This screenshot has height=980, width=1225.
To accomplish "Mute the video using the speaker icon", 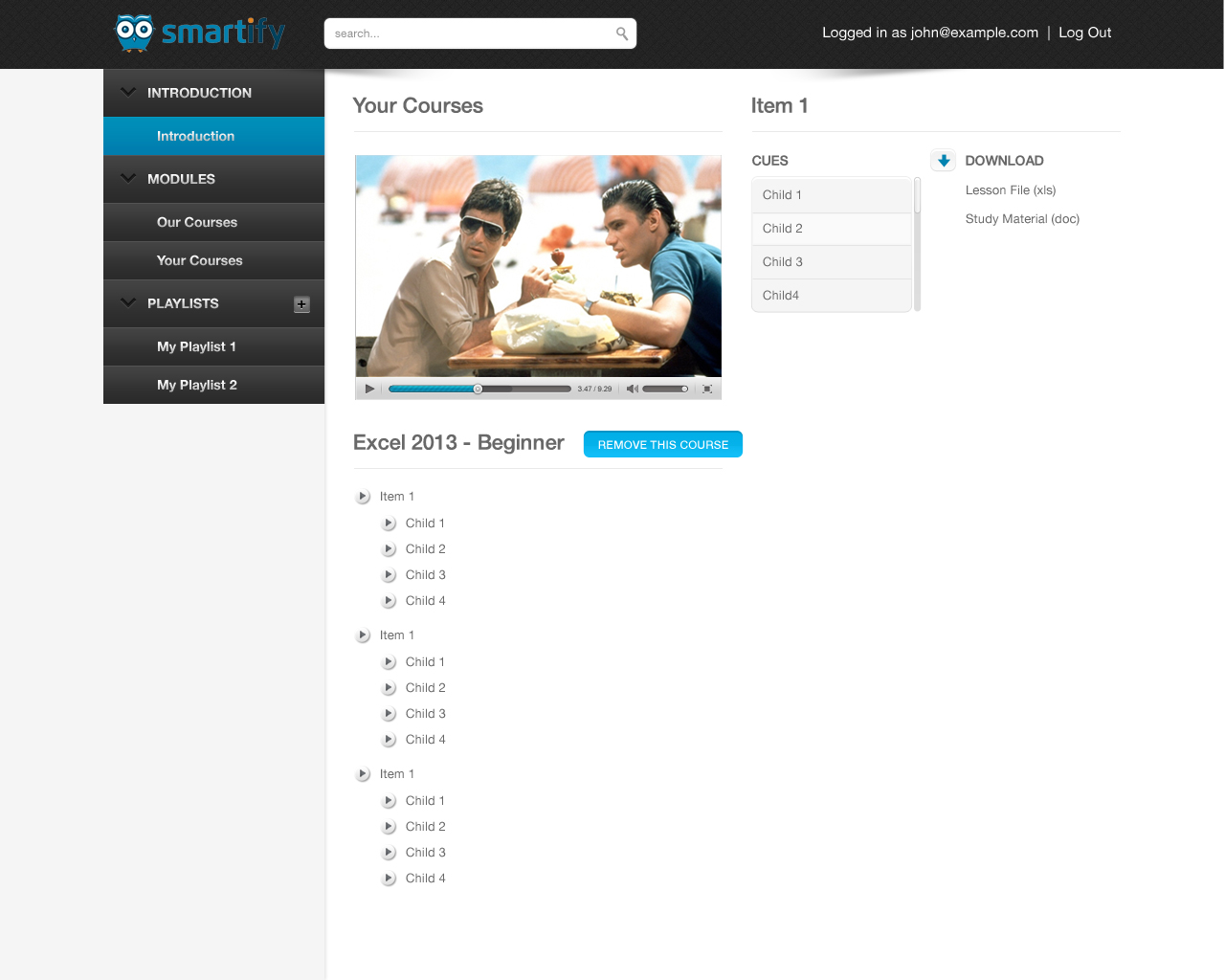I will click(632, 389).
